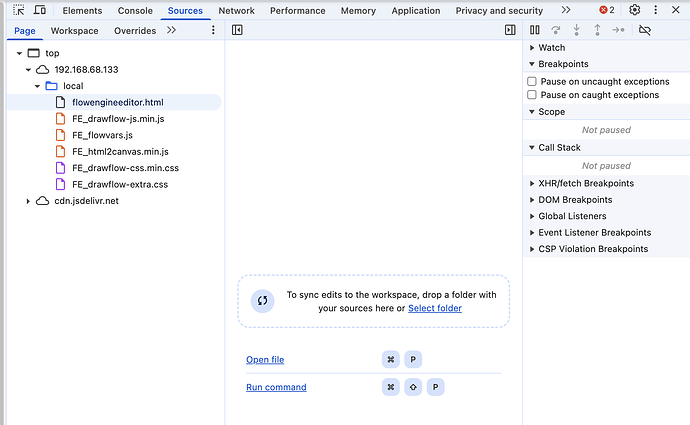This screenshot has height=425, width=690.
Task: Select the Page navigator tab
Action: (x=25, y=31)
